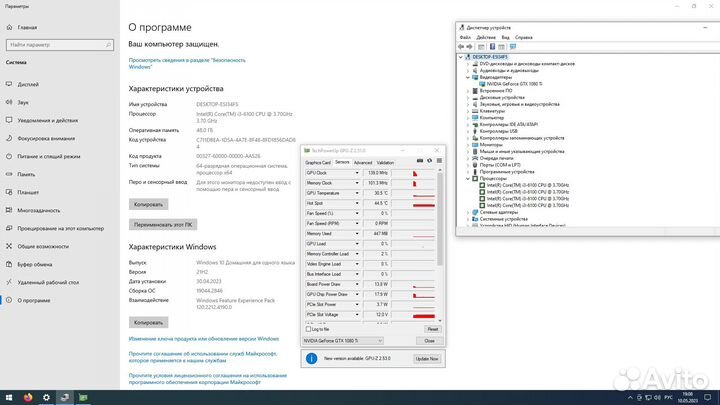Click Back arrow in Device Manager toolbar
The image size is (720, 405).
coord(461,46)
